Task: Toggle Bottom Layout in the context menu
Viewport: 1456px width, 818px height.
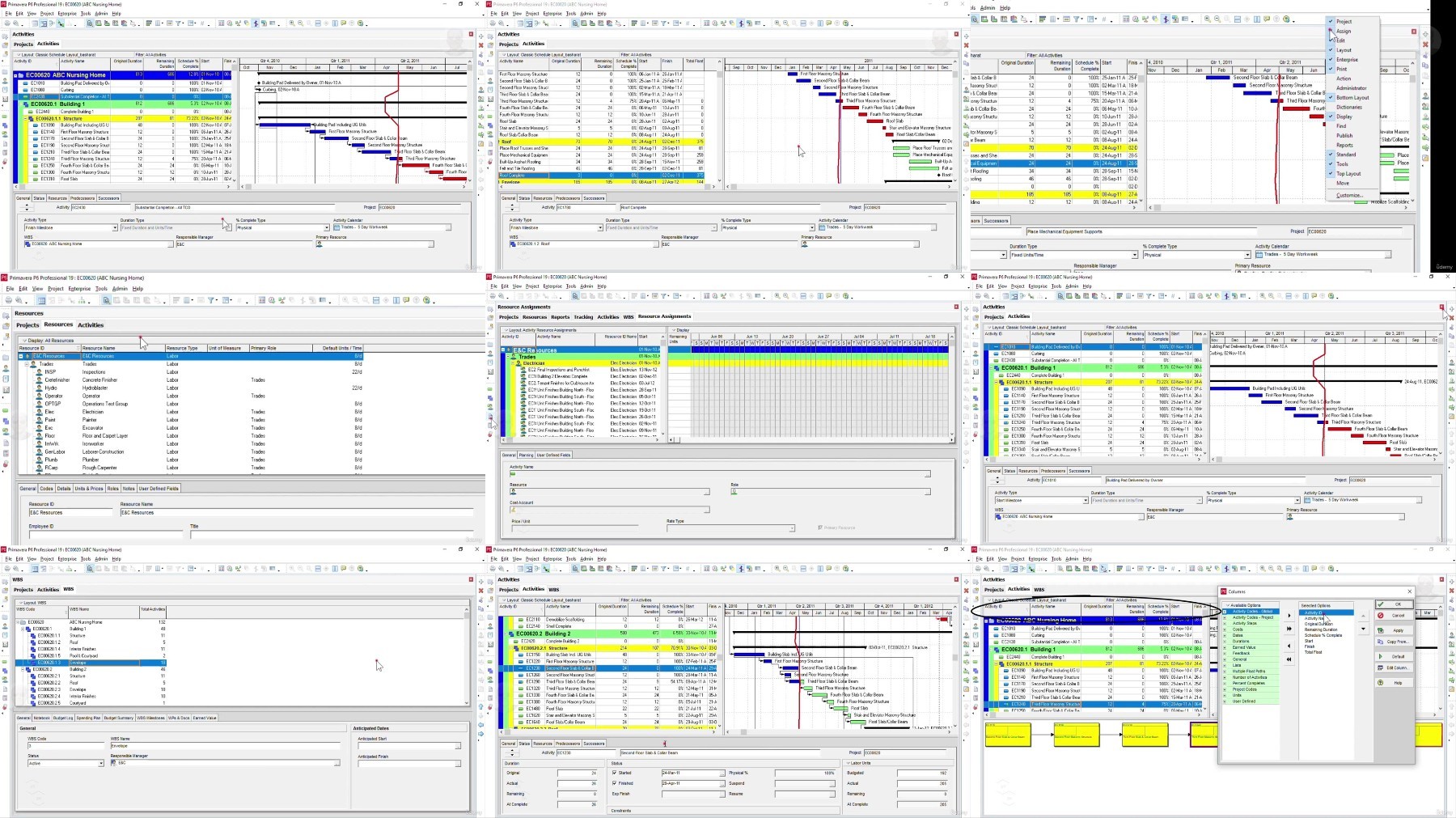Action: coord(1351,97)
